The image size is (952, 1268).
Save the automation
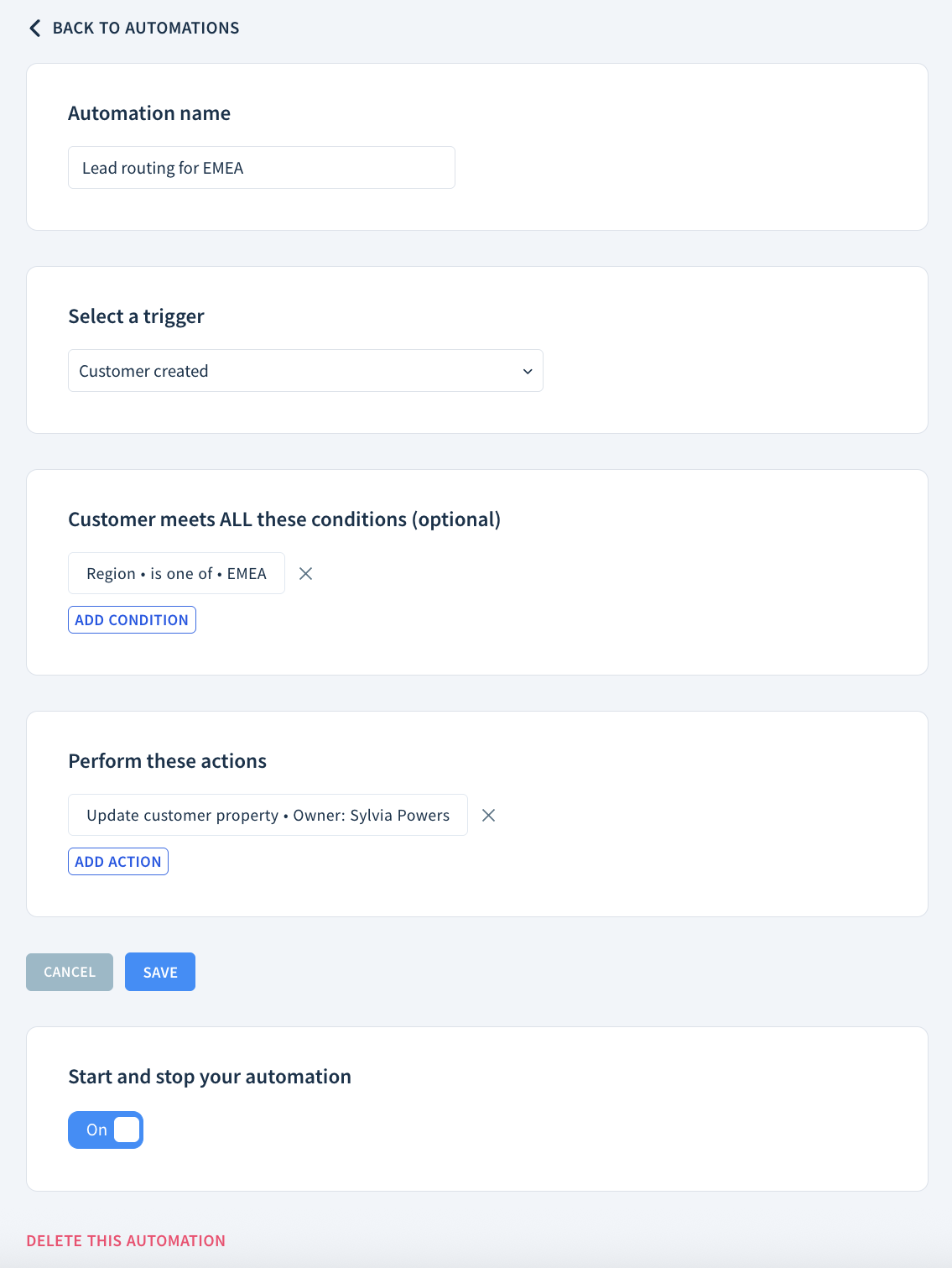click(x=159, y=971)
